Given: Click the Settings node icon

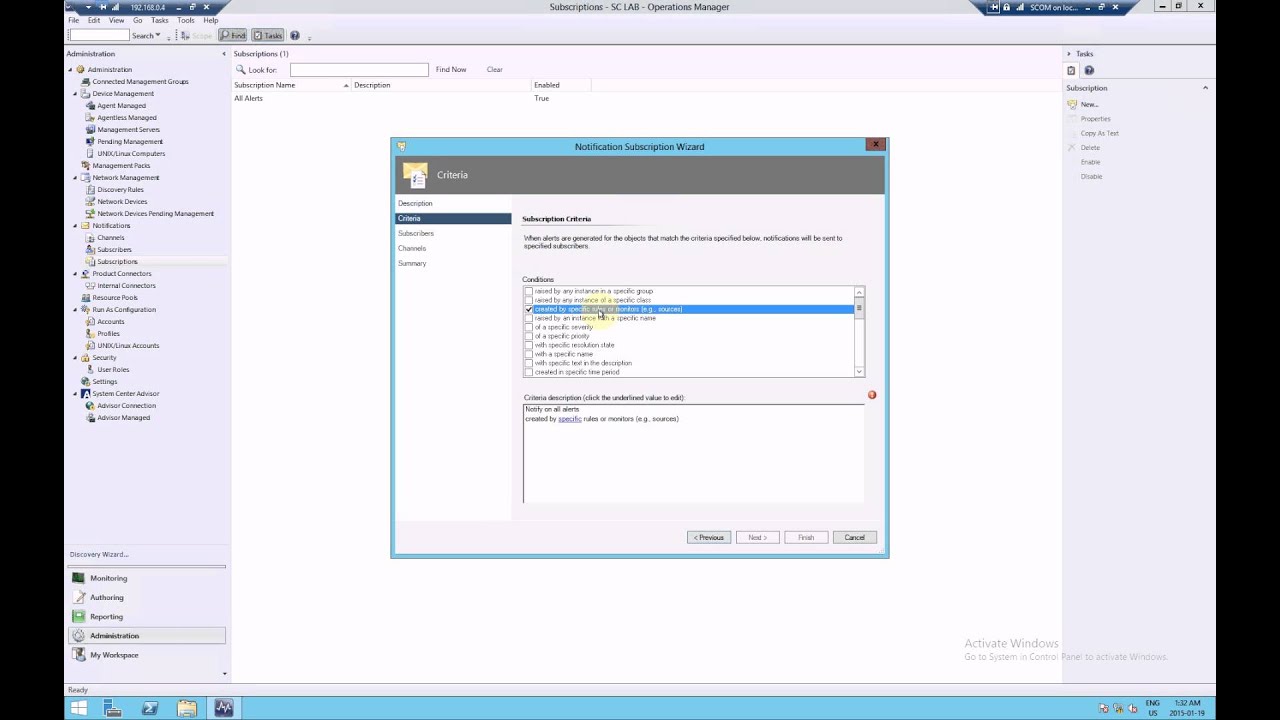Looking at the screenshot, I should coord(85,382).
